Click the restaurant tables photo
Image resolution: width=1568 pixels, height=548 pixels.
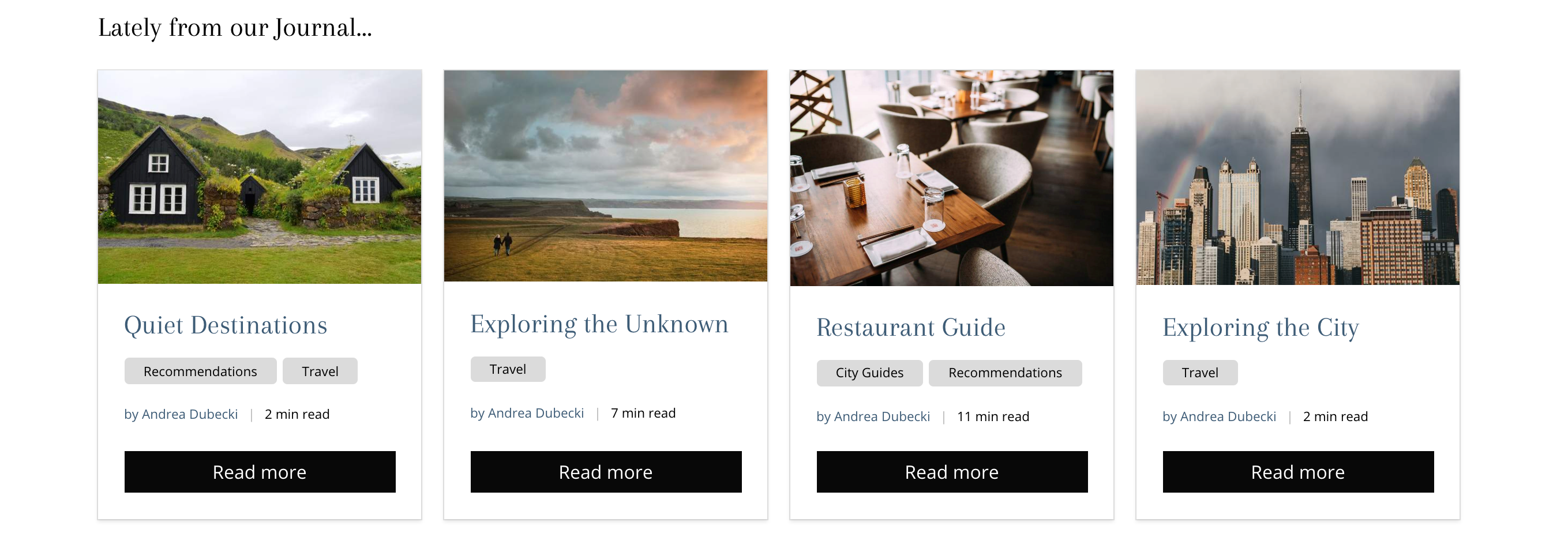coord(951,178)
